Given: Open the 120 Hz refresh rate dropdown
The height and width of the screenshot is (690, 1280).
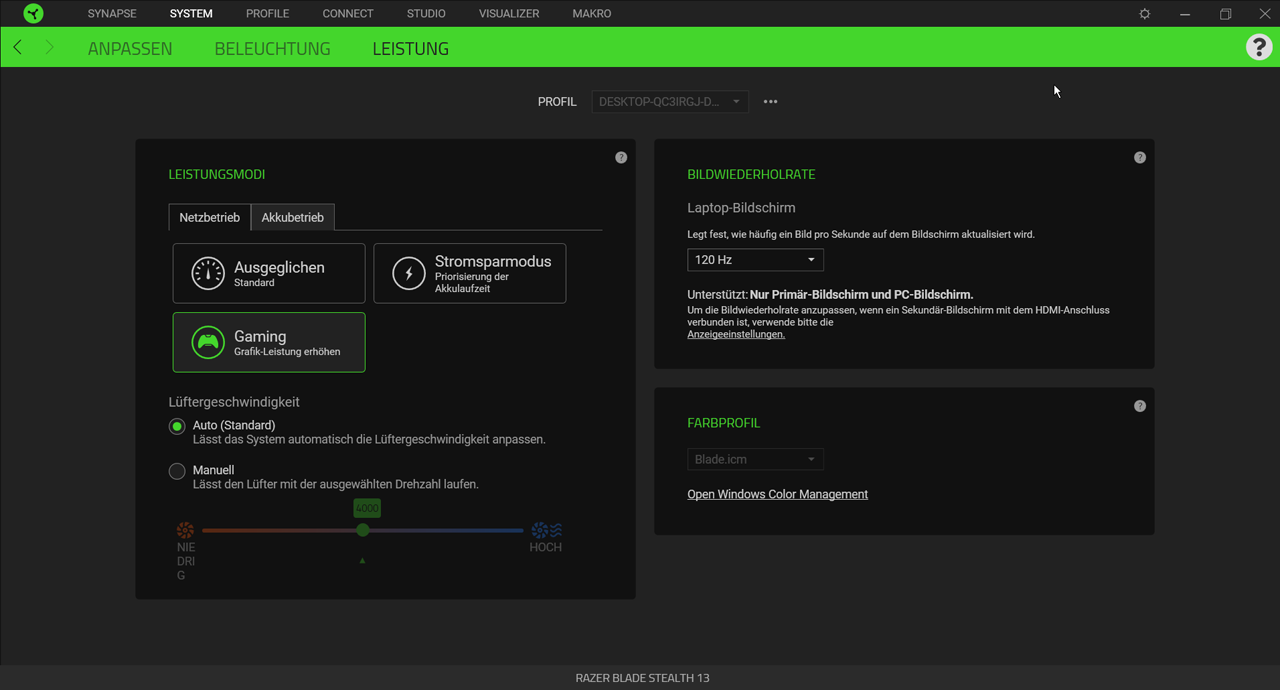Looking at the screenshot, I should [755, 259].
